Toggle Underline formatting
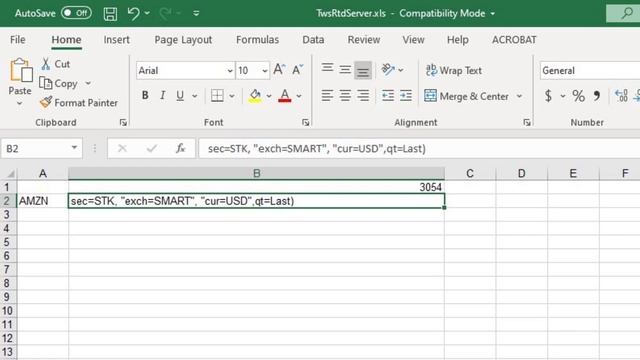Viewport: 640px width, 360px height. coord(180,96)
